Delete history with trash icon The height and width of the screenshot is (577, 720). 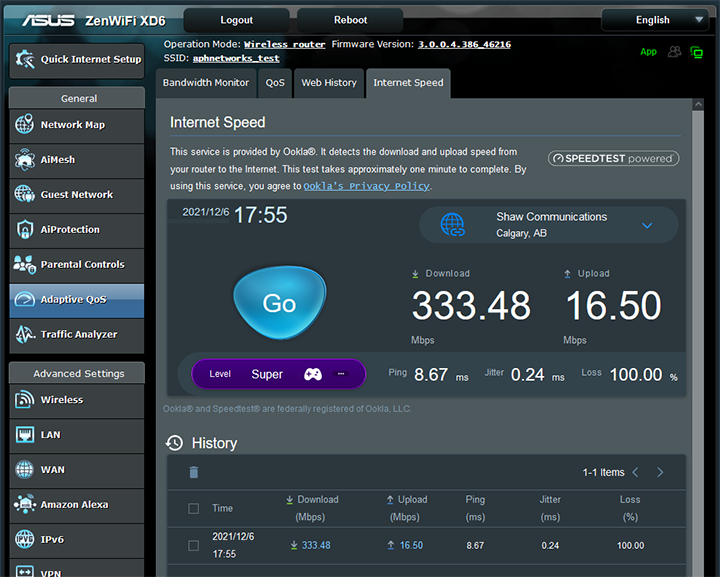click(194, 472)
